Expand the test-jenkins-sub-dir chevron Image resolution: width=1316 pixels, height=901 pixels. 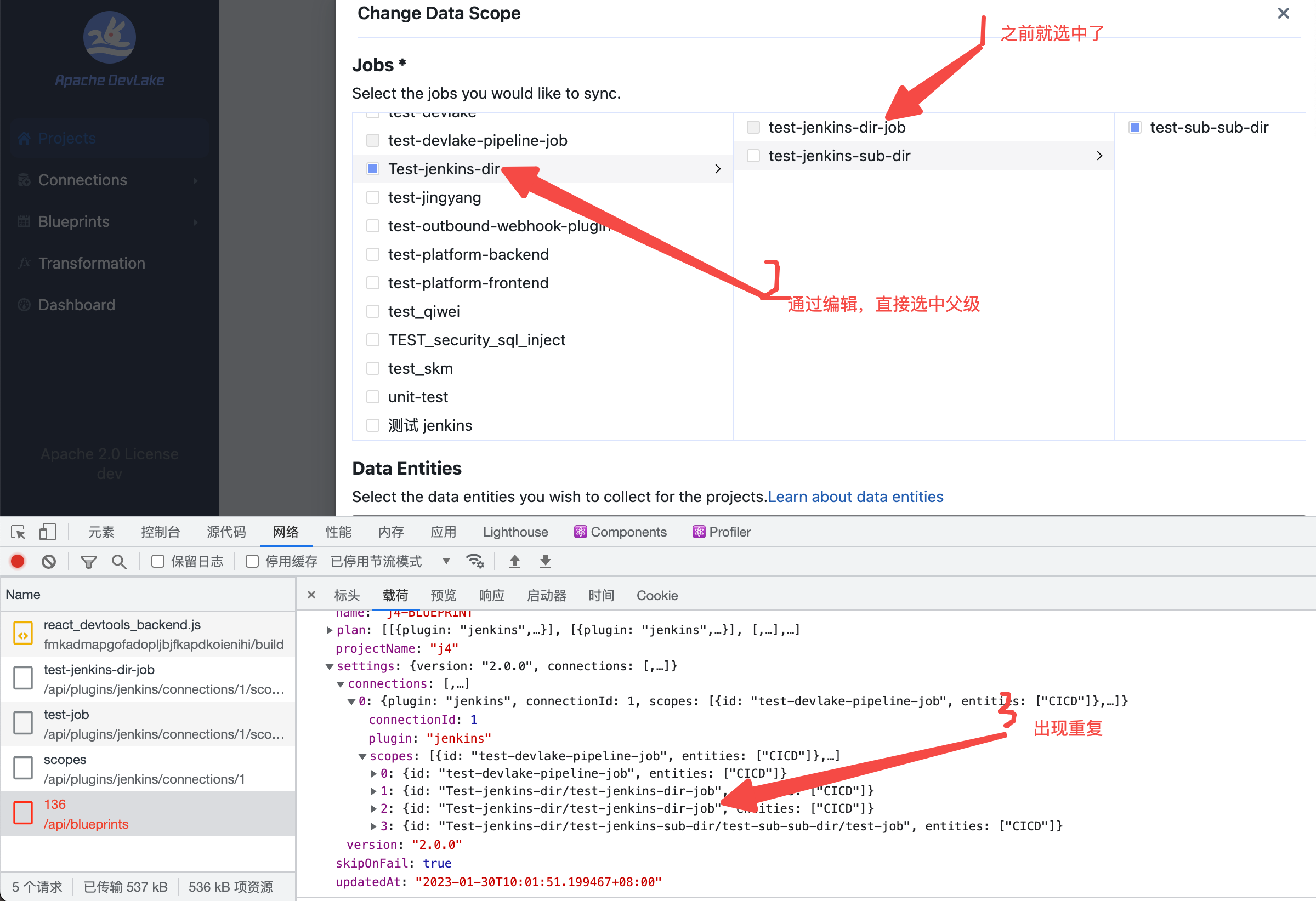(x=1099, y=155)
